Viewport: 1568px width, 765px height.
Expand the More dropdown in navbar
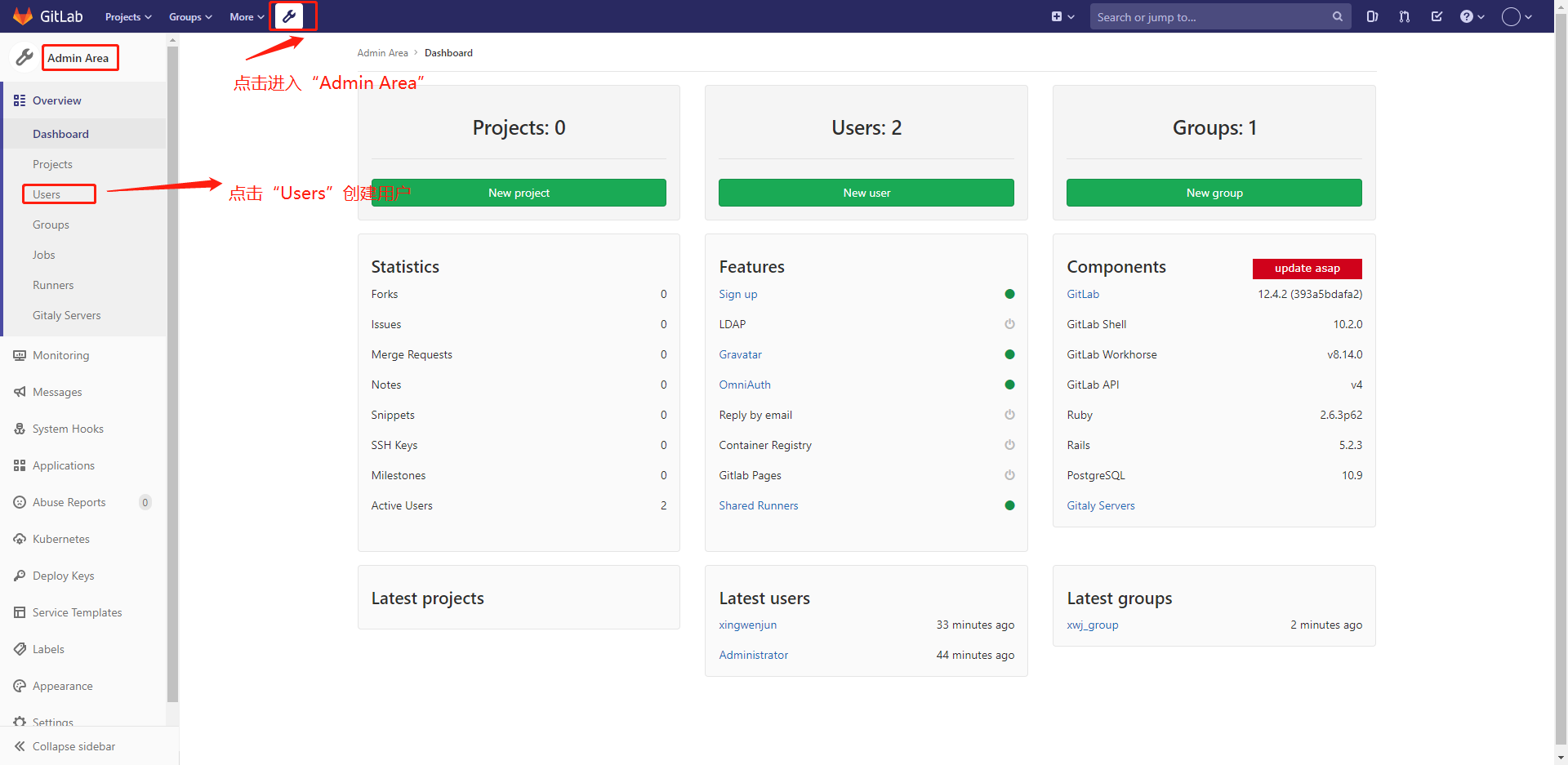(x=247, y=16)
